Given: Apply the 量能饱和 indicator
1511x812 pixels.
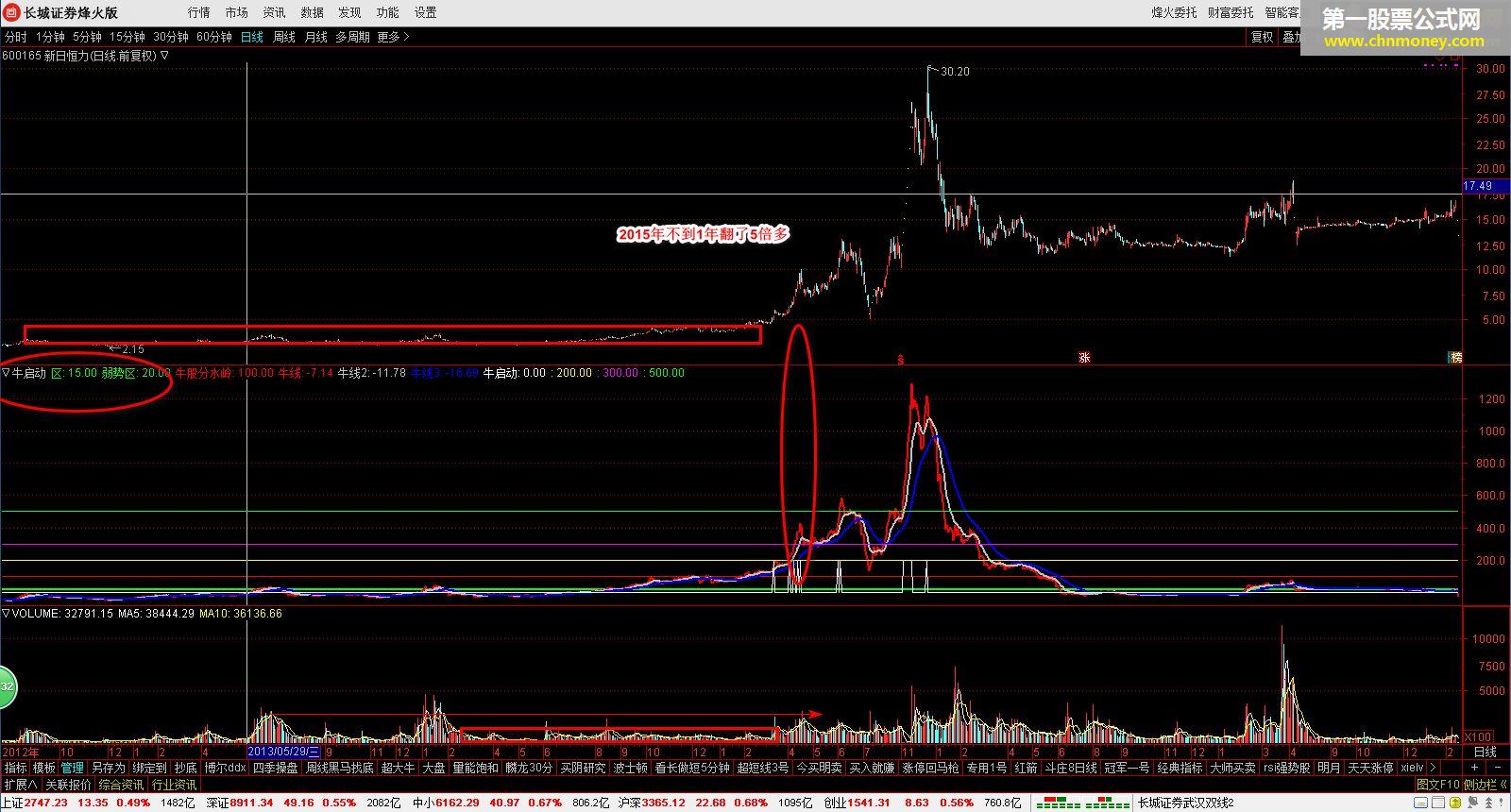Looking at the screenshot, I should [475, 768].
